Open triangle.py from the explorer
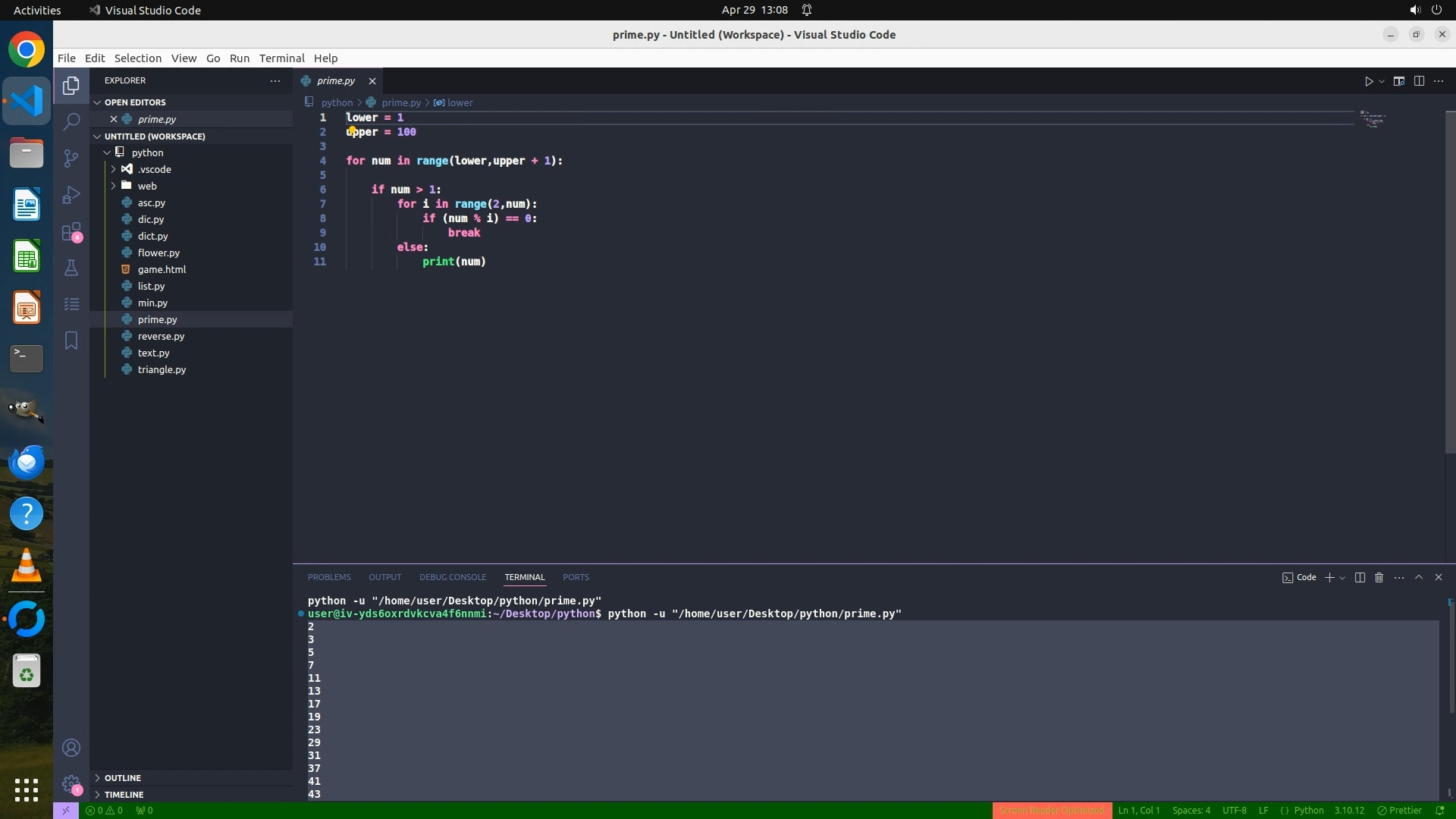 (x=162, y=369)
